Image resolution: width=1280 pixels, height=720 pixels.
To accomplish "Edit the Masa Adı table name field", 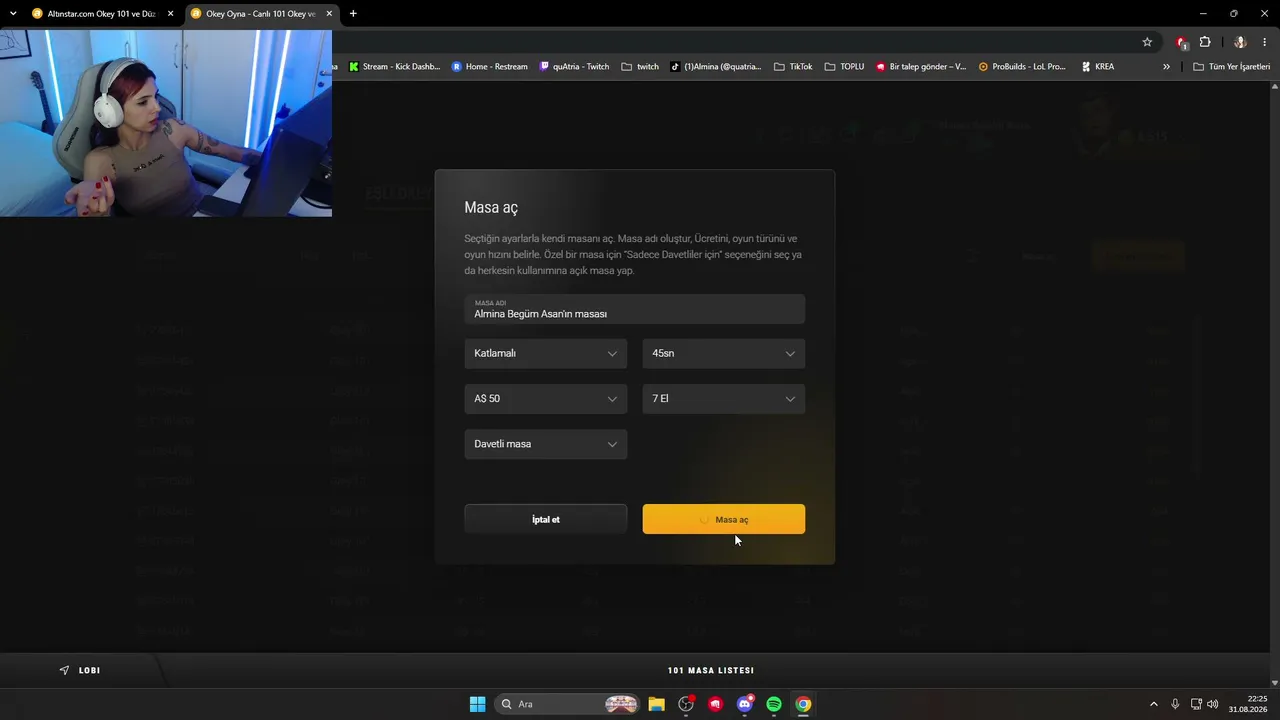I will [x=634, y=309].
